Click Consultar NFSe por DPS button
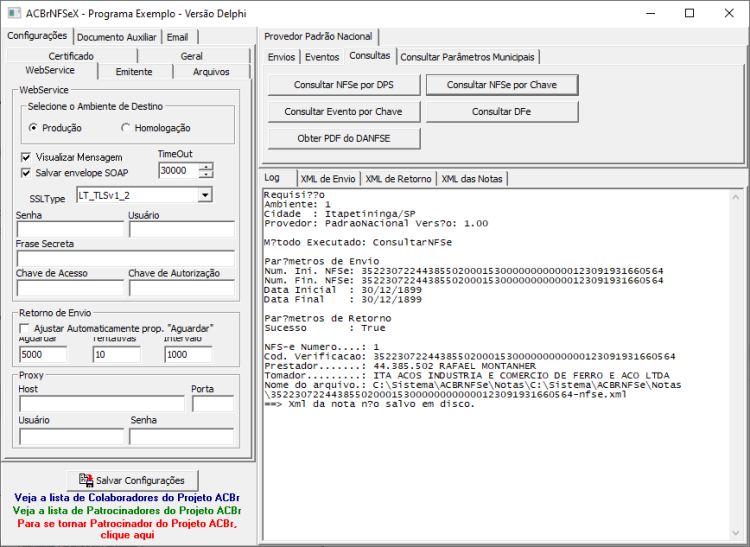The width and height of the screenshot is (750, 547). click(x=344, y=85)
